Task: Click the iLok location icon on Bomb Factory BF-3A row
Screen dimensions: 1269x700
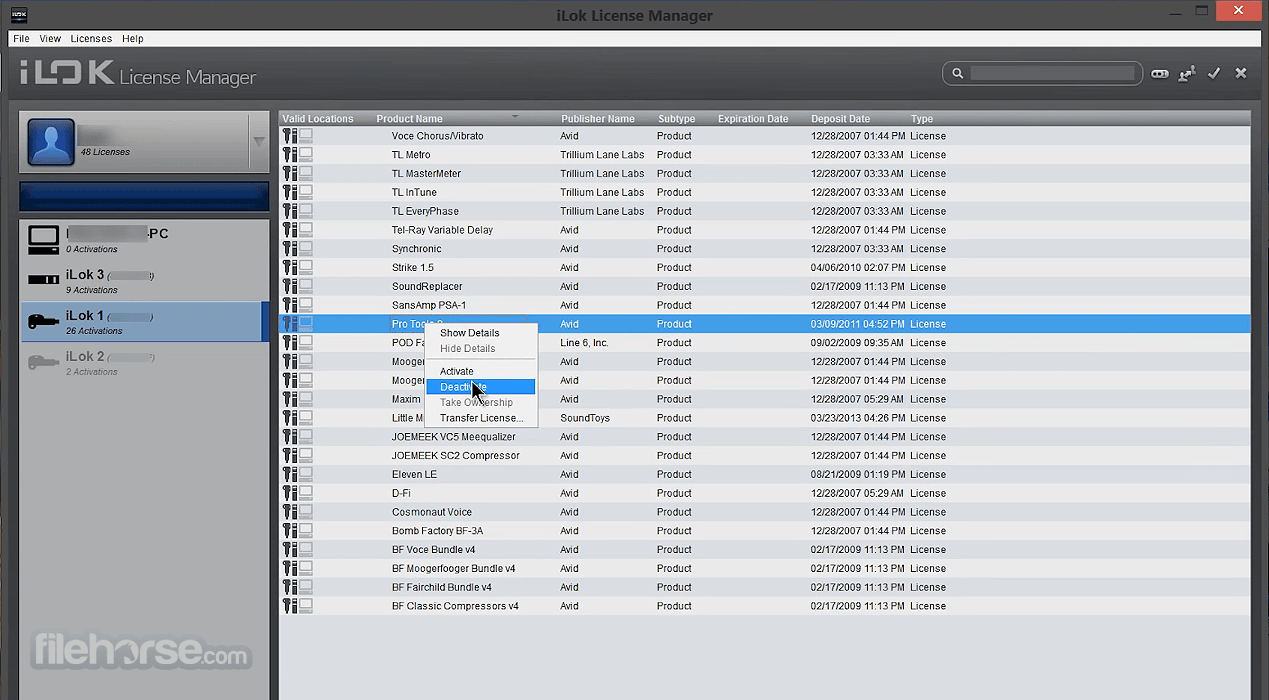Action: (289, 531)
